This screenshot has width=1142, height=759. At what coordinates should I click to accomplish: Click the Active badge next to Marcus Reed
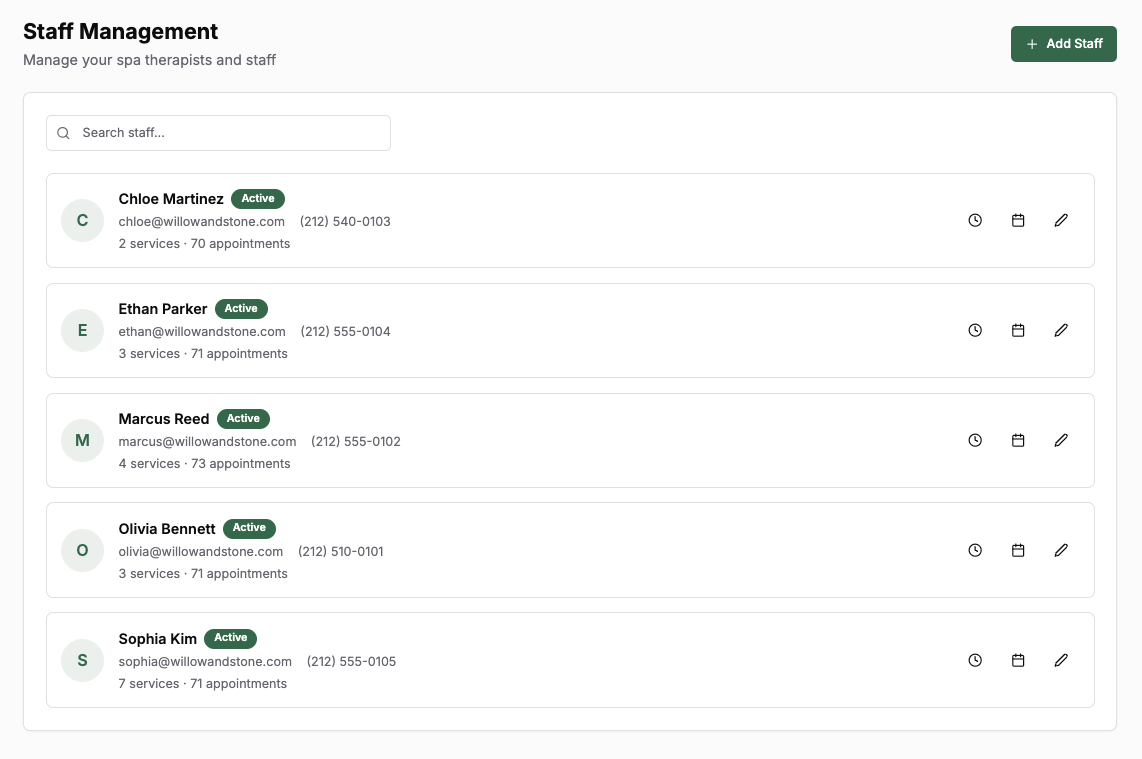[x=243, y=418]
